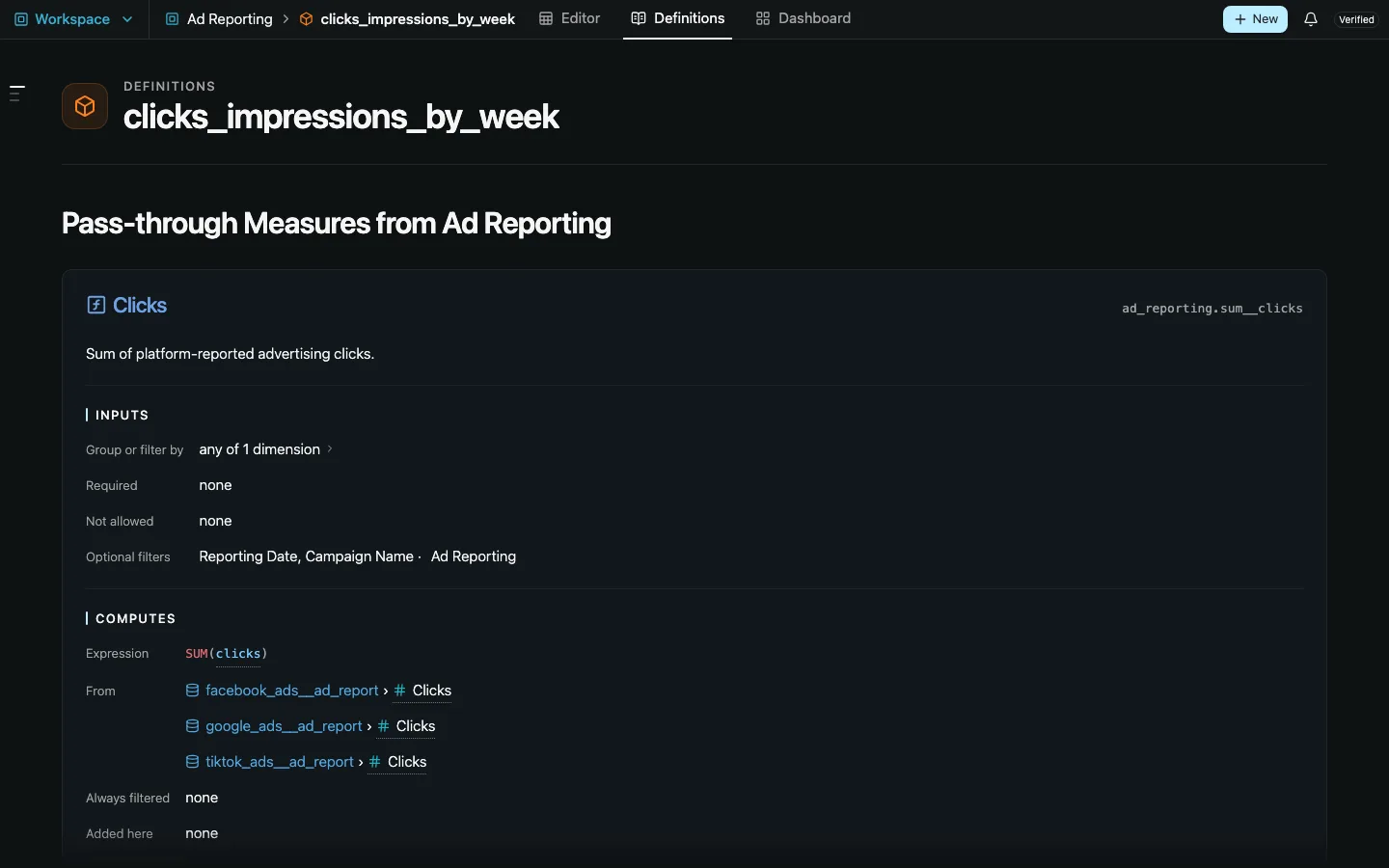Select clicks_impressions_by_week breadcrumb
Viewport: 1389px width, 868px height.
pyautogui.click(x=418, y=19)
